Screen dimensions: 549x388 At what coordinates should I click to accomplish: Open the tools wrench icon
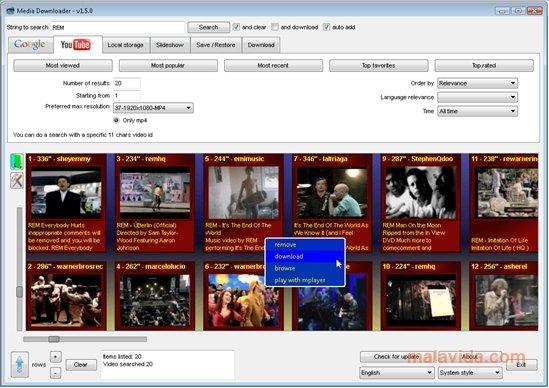pos(16,180)
